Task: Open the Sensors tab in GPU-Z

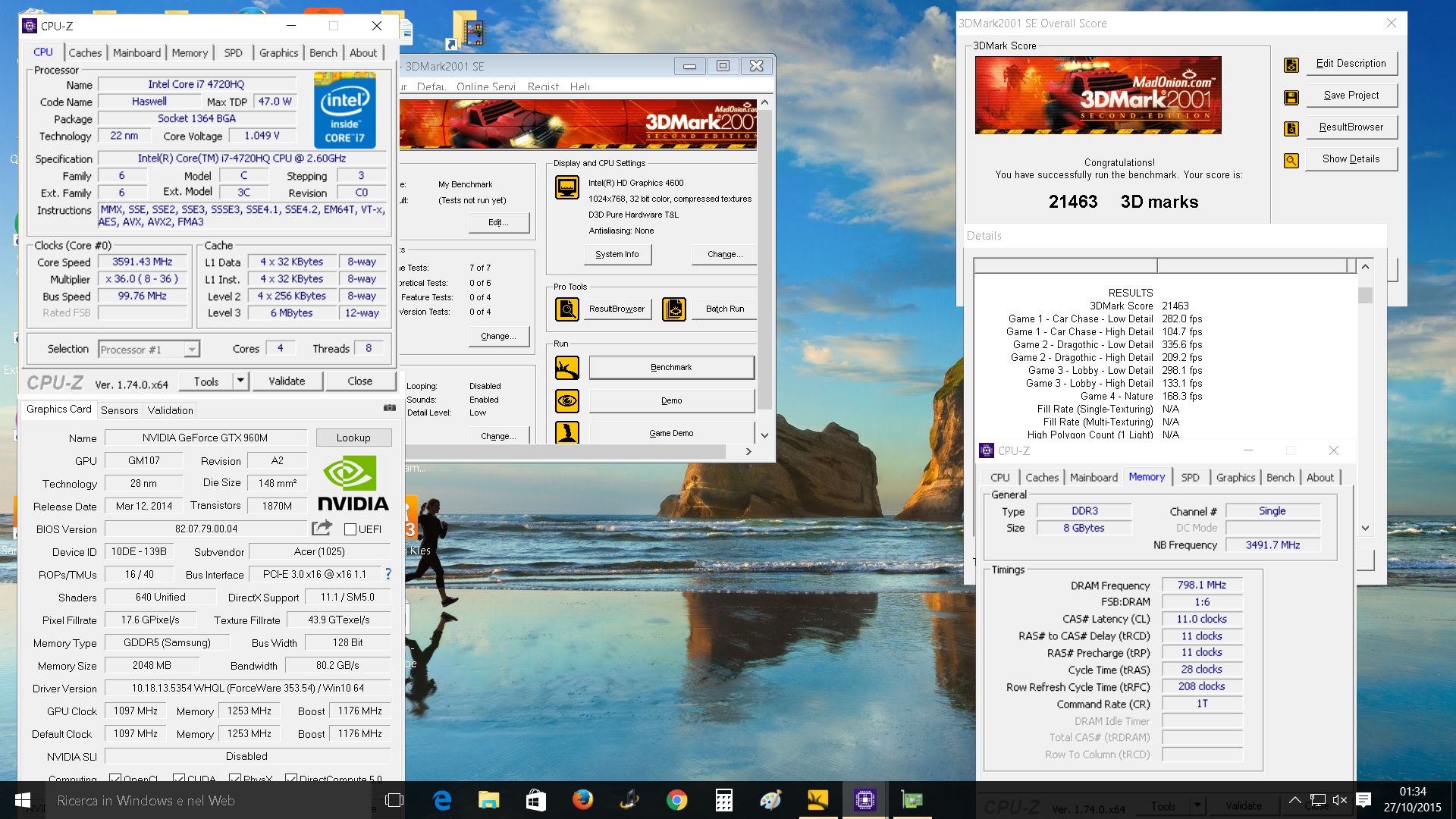Action: point(120,410)
